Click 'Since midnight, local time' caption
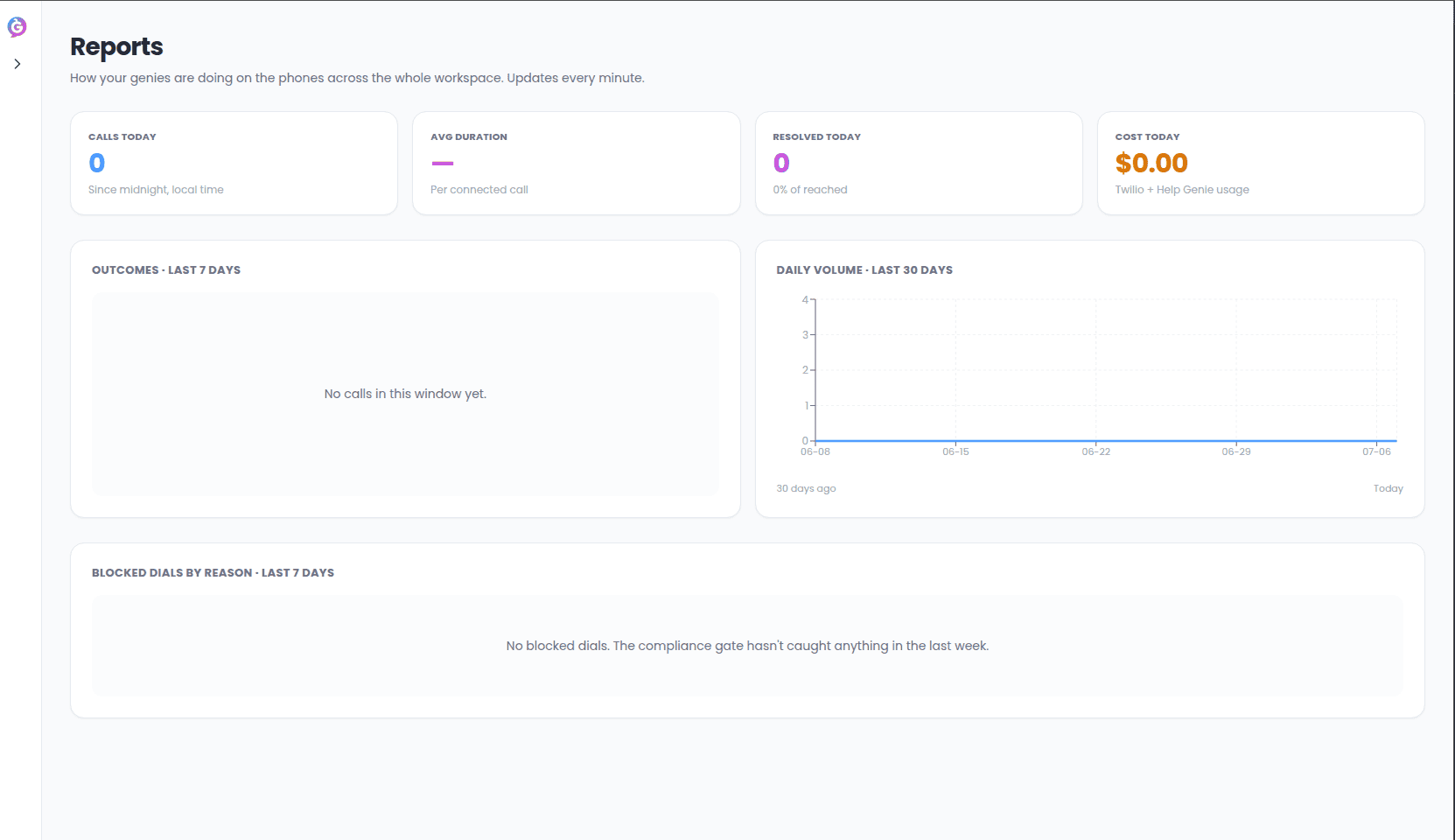1455x840 pixels. [x=156, y=190]
